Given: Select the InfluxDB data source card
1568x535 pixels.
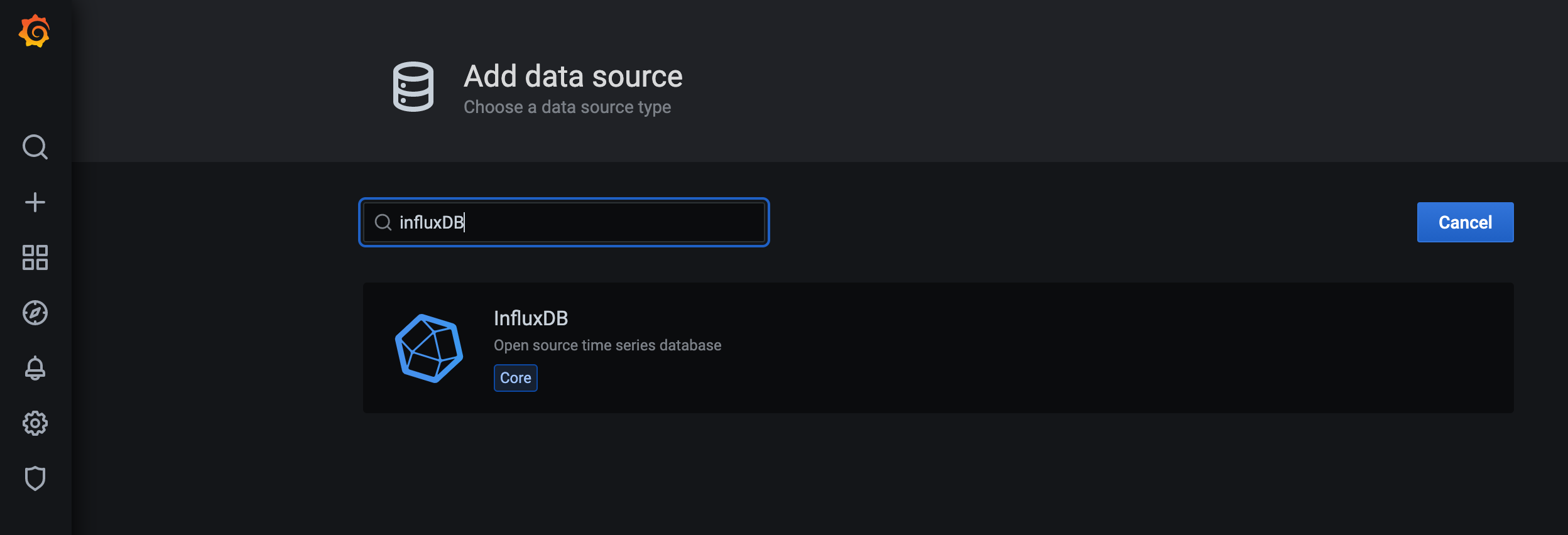Looking at the screenshot, I should click(939, 348).
